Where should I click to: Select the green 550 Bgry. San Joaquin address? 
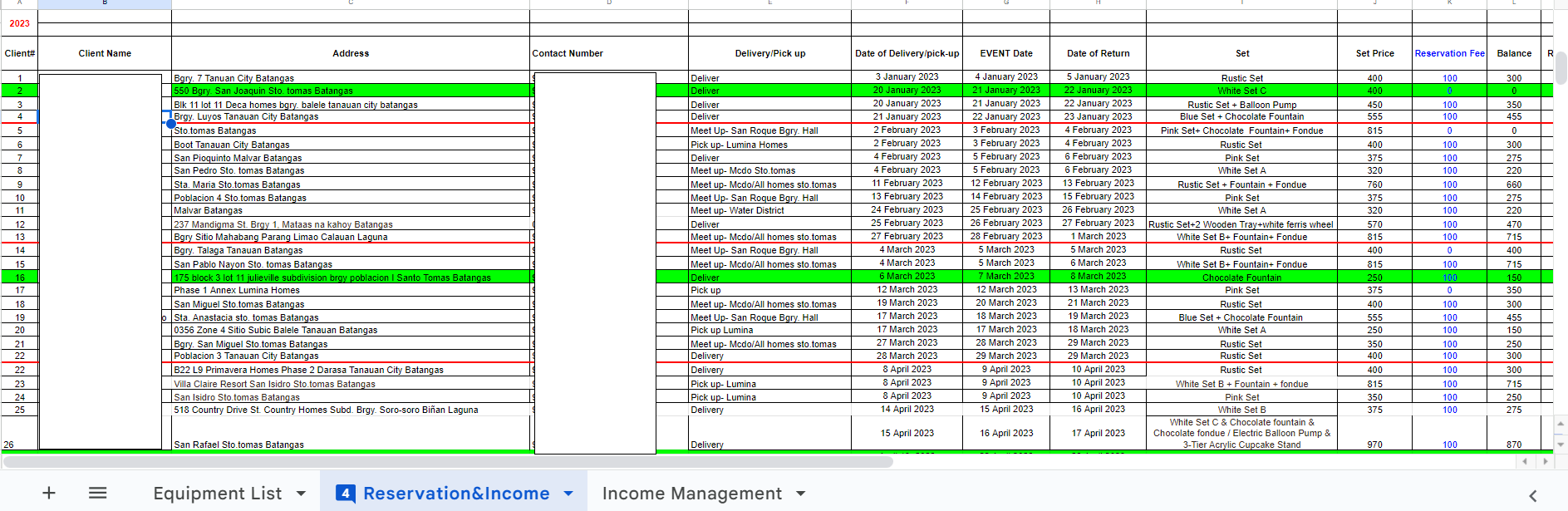[x=351, y=91]
